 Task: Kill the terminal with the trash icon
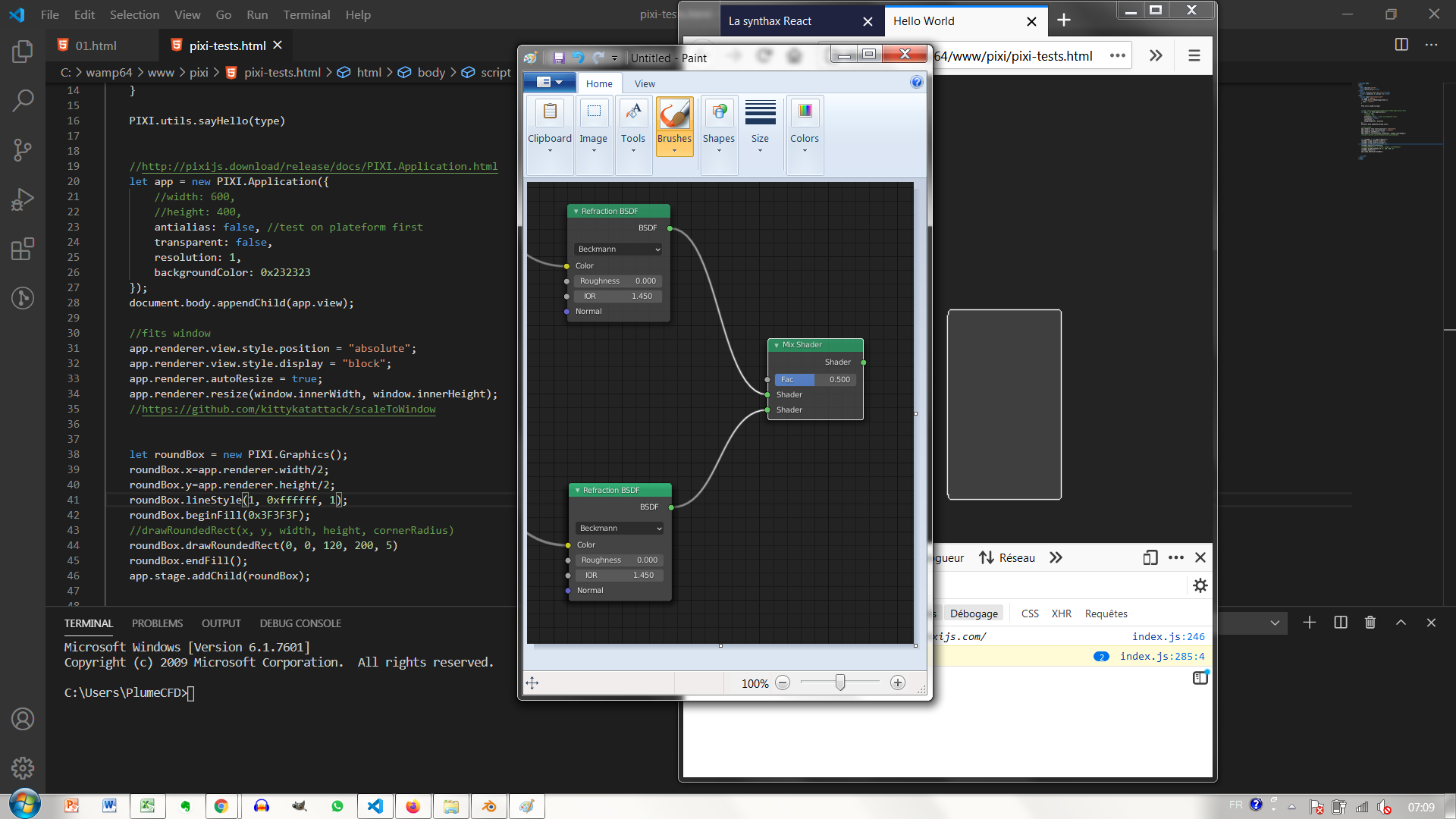tap(1370, 623)
